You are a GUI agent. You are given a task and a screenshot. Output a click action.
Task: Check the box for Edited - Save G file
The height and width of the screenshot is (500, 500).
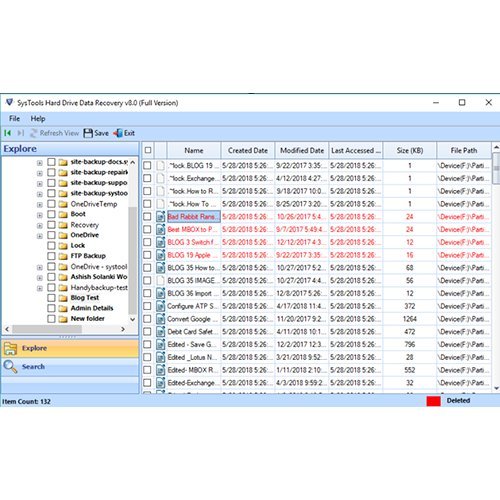[x=147, y=344]
